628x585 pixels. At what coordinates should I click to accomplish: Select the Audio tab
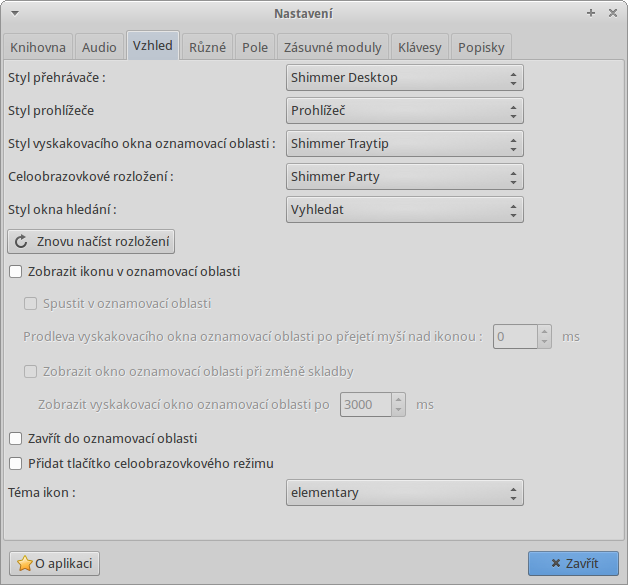coord(99,47)
